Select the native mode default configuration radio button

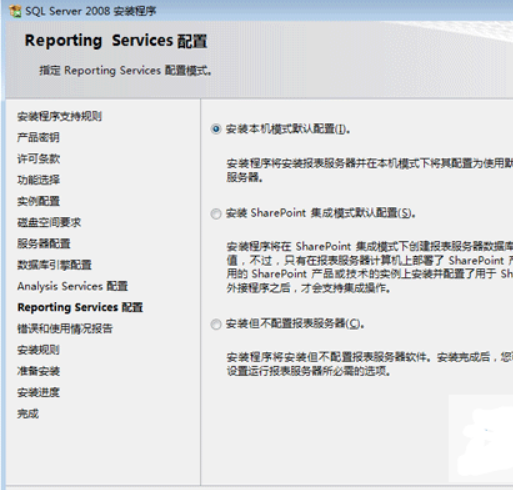(x=216, y=129)
